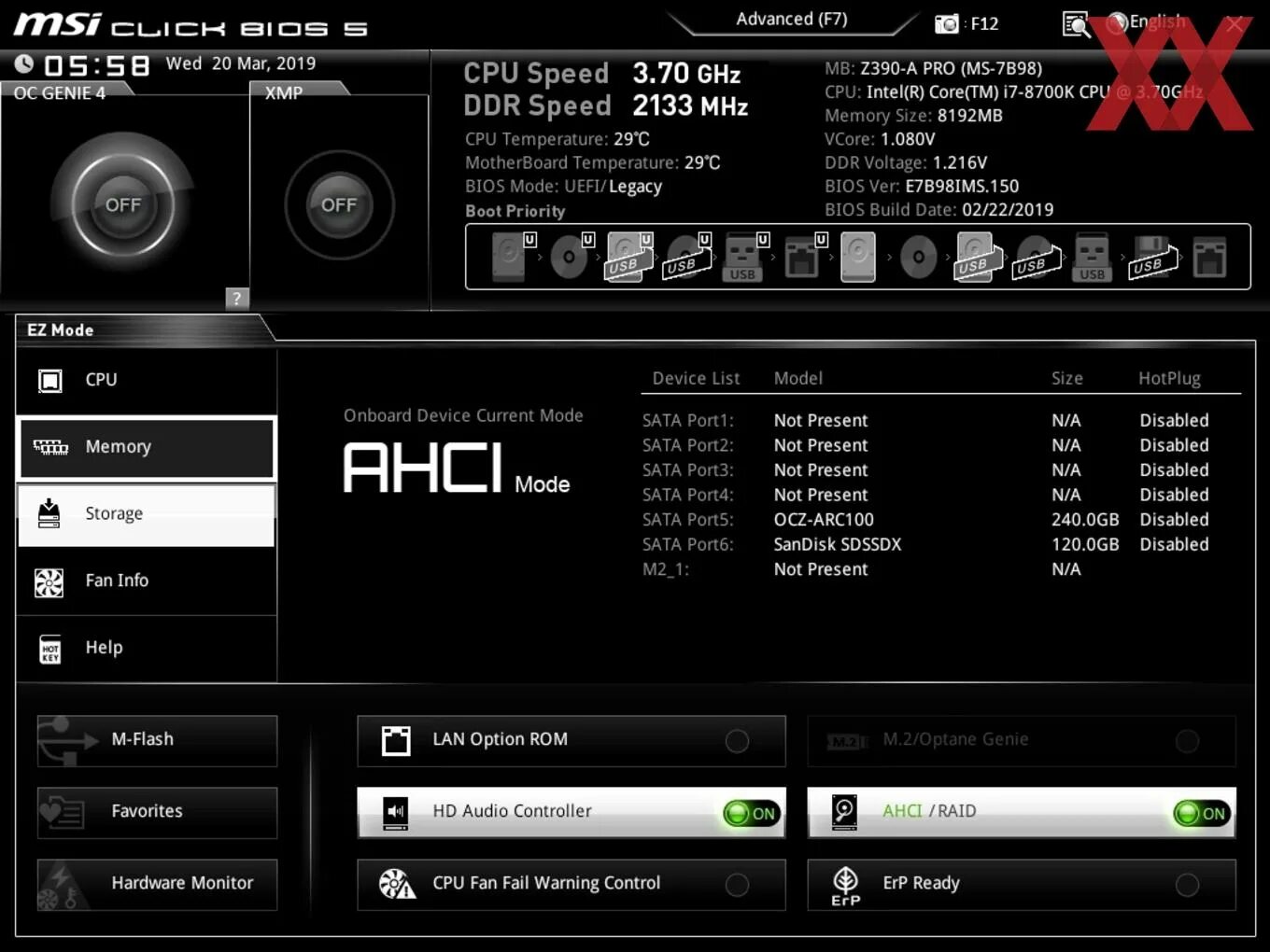The width and height of the screenshot is (1270, 952).
Task: Select the UEFI USB hard disk boot icon
Action: [629, 257]
